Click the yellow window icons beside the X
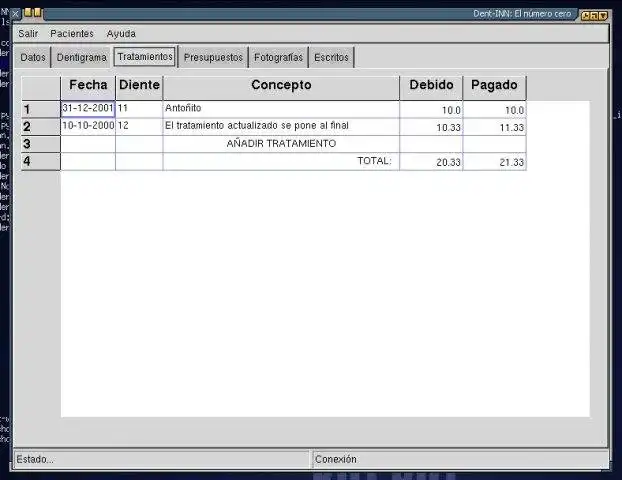 pos(32,13)
